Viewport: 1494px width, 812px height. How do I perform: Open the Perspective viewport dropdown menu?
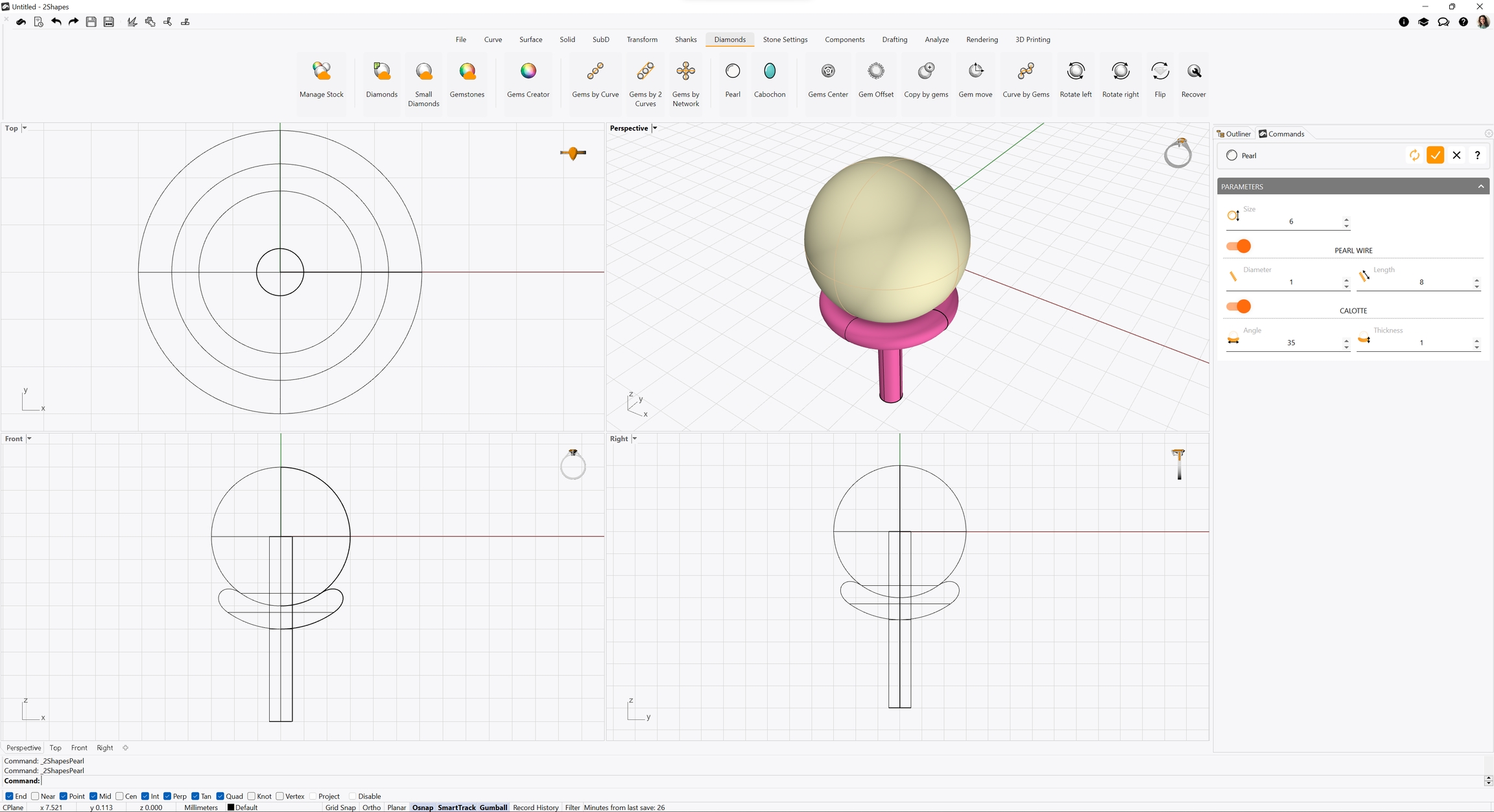(655, 128)
